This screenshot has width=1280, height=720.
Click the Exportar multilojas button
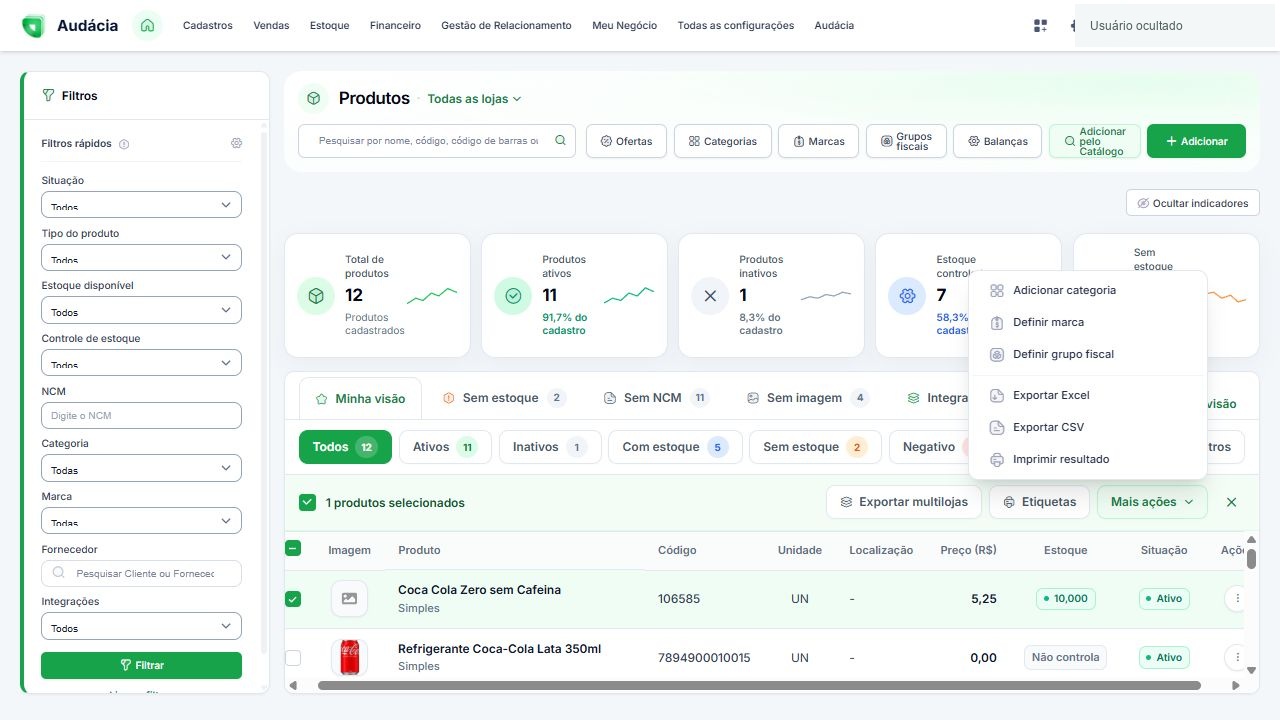point(904,502)
